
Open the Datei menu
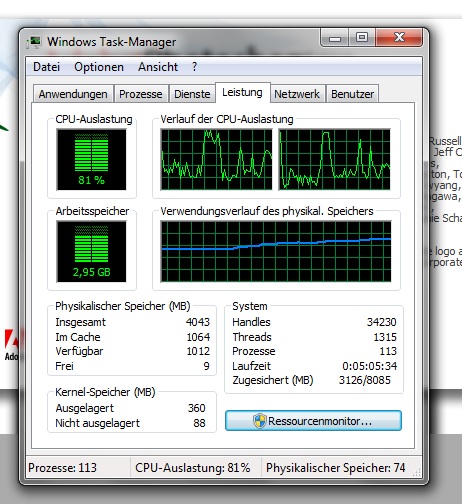pos(47,67)
